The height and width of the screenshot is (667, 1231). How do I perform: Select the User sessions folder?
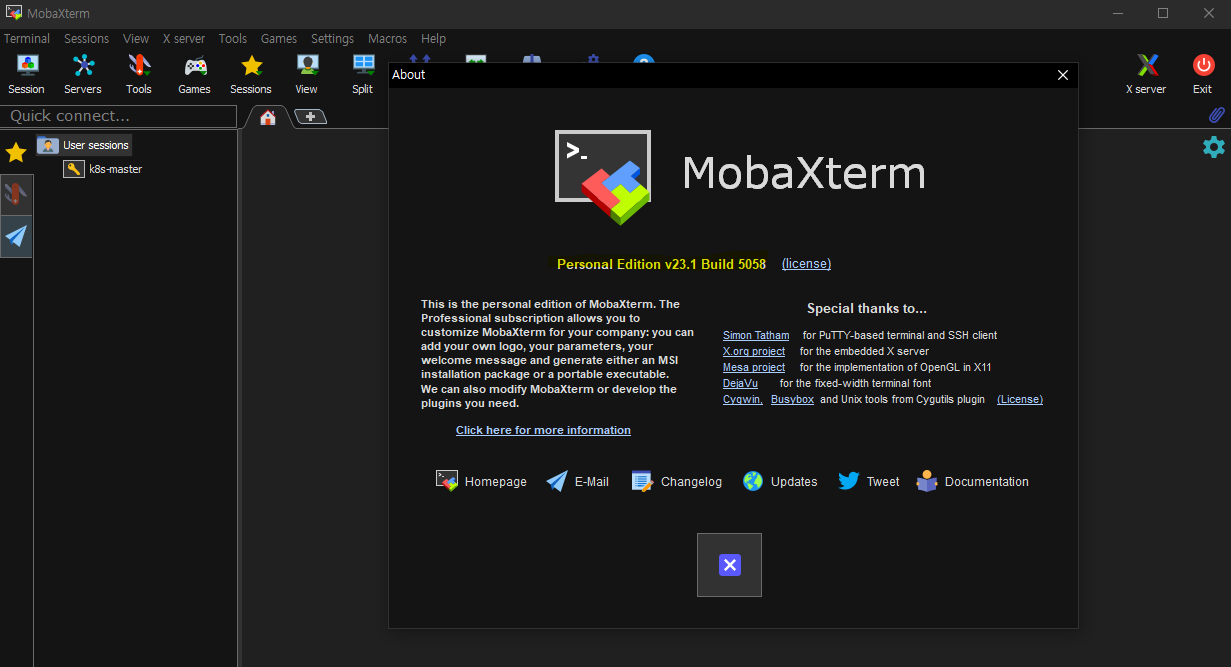[x=84, y=145]
